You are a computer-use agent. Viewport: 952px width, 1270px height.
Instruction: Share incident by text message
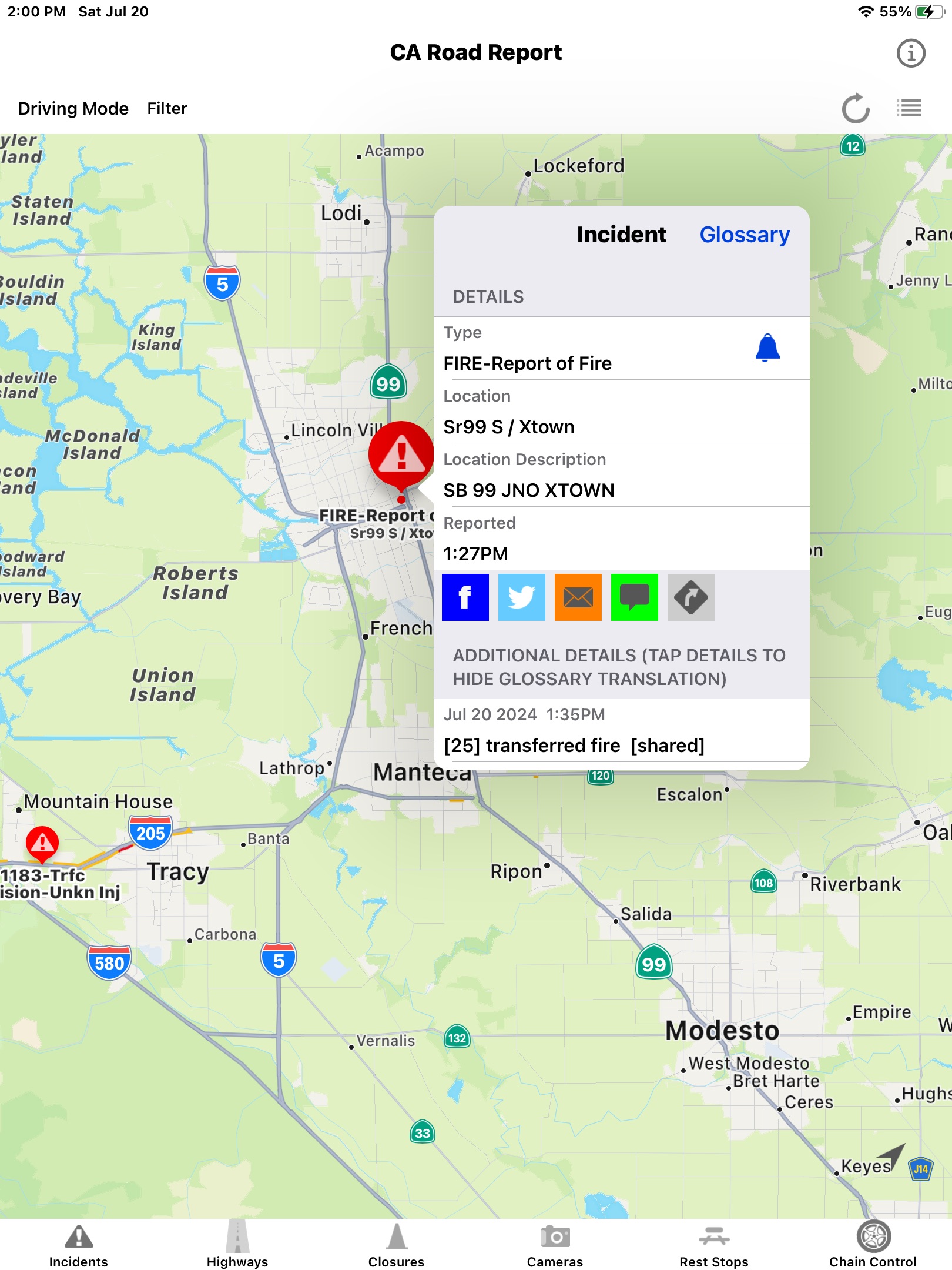click(x=634, y=597)
